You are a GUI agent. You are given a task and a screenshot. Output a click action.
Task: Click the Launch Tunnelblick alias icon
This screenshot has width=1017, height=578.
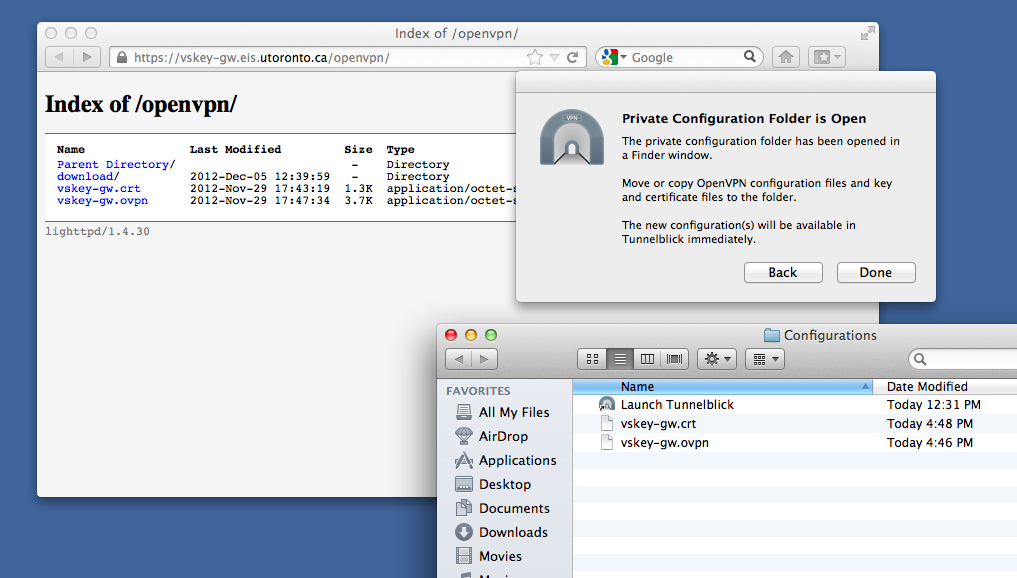click(606, 405)
